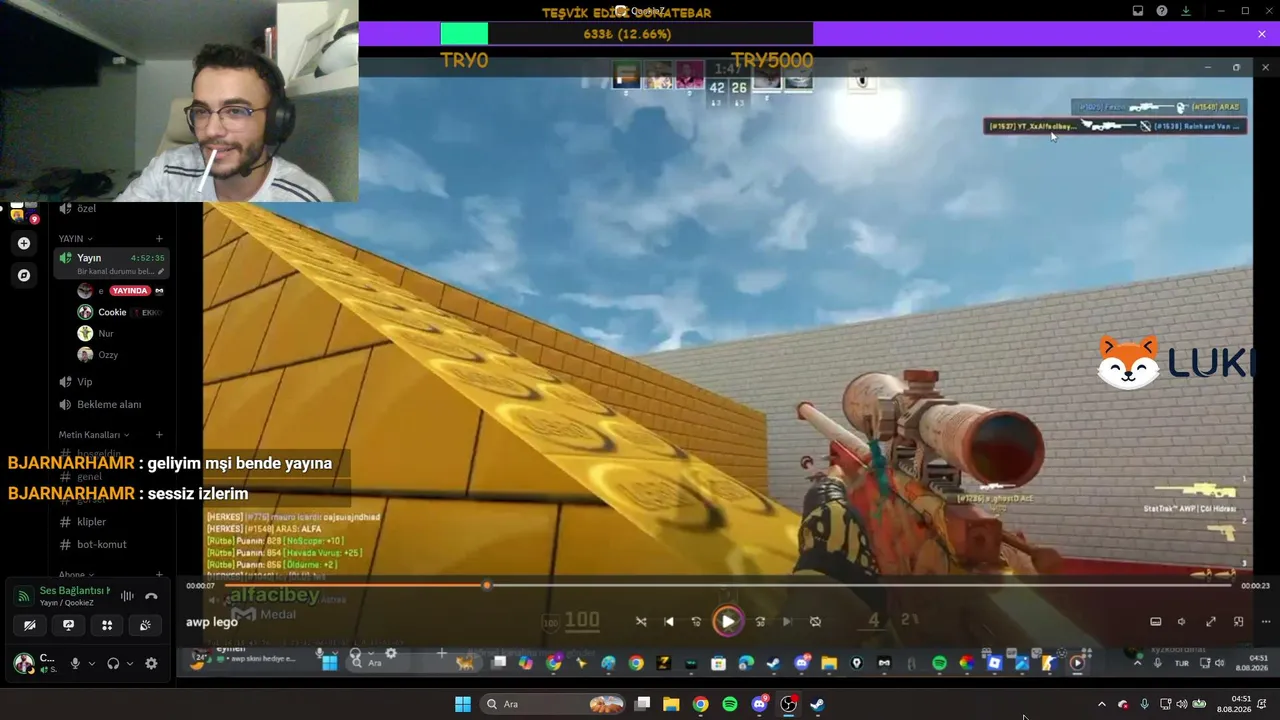Expand the video player to fullscreen

(x=1210, y=621)
